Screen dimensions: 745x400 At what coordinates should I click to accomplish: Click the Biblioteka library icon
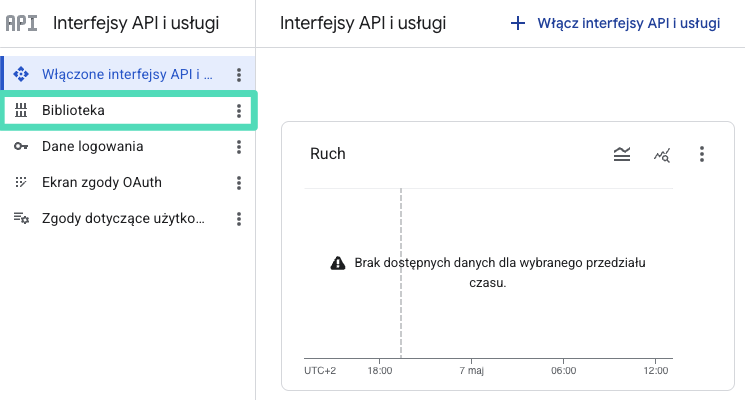[21, 110]
